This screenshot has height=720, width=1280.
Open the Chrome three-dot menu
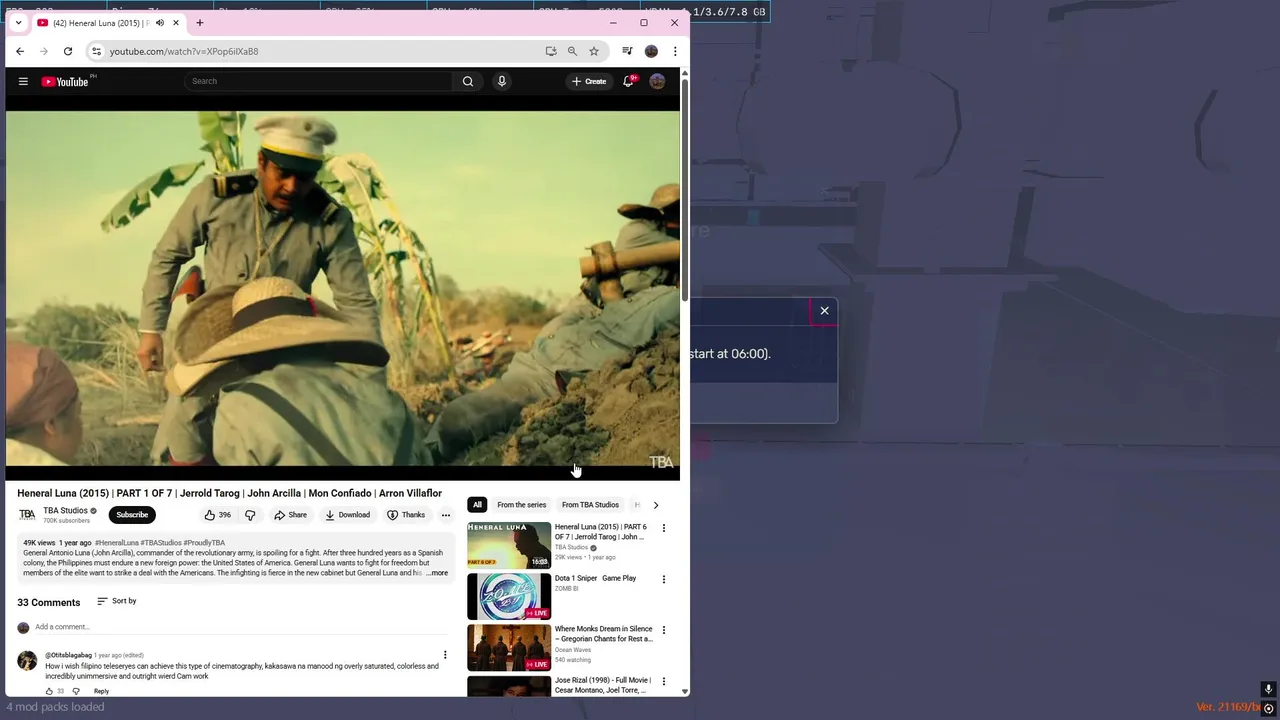pos(675,51)
